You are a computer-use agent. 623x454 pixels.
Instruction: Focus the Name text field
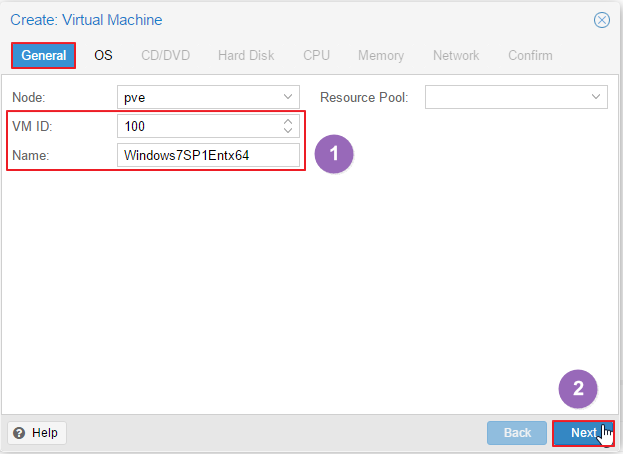click(x=208, y=155)
